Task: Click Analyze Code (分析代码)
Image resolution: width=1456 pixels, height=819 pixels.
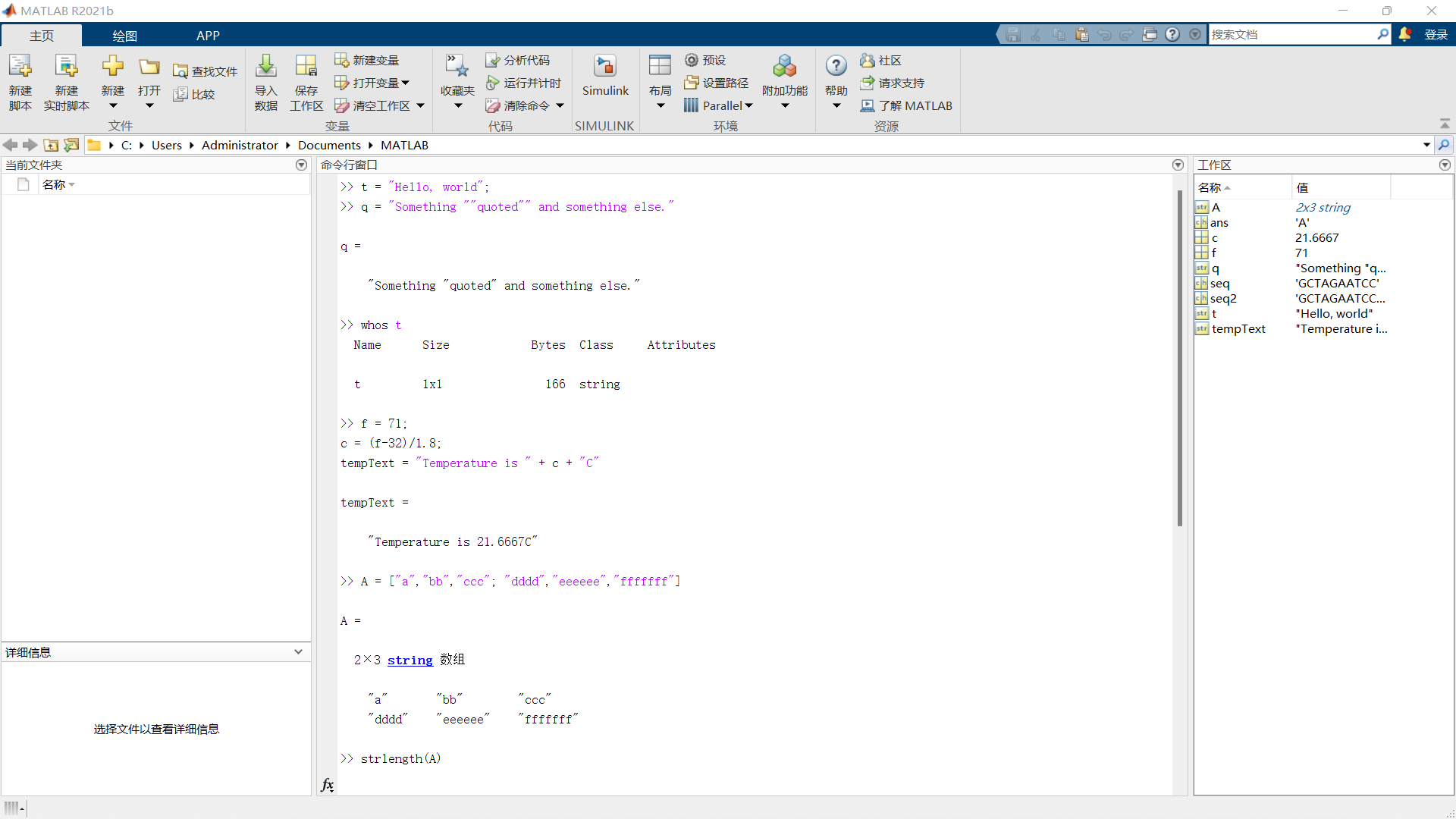Action: tap(518, 60)
